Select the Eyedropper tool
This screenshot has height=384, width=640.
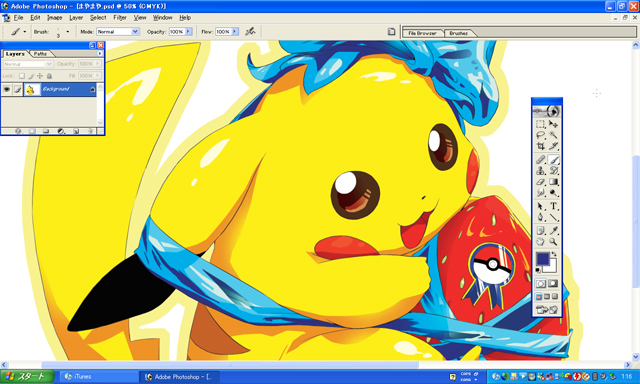pos(553,231)
